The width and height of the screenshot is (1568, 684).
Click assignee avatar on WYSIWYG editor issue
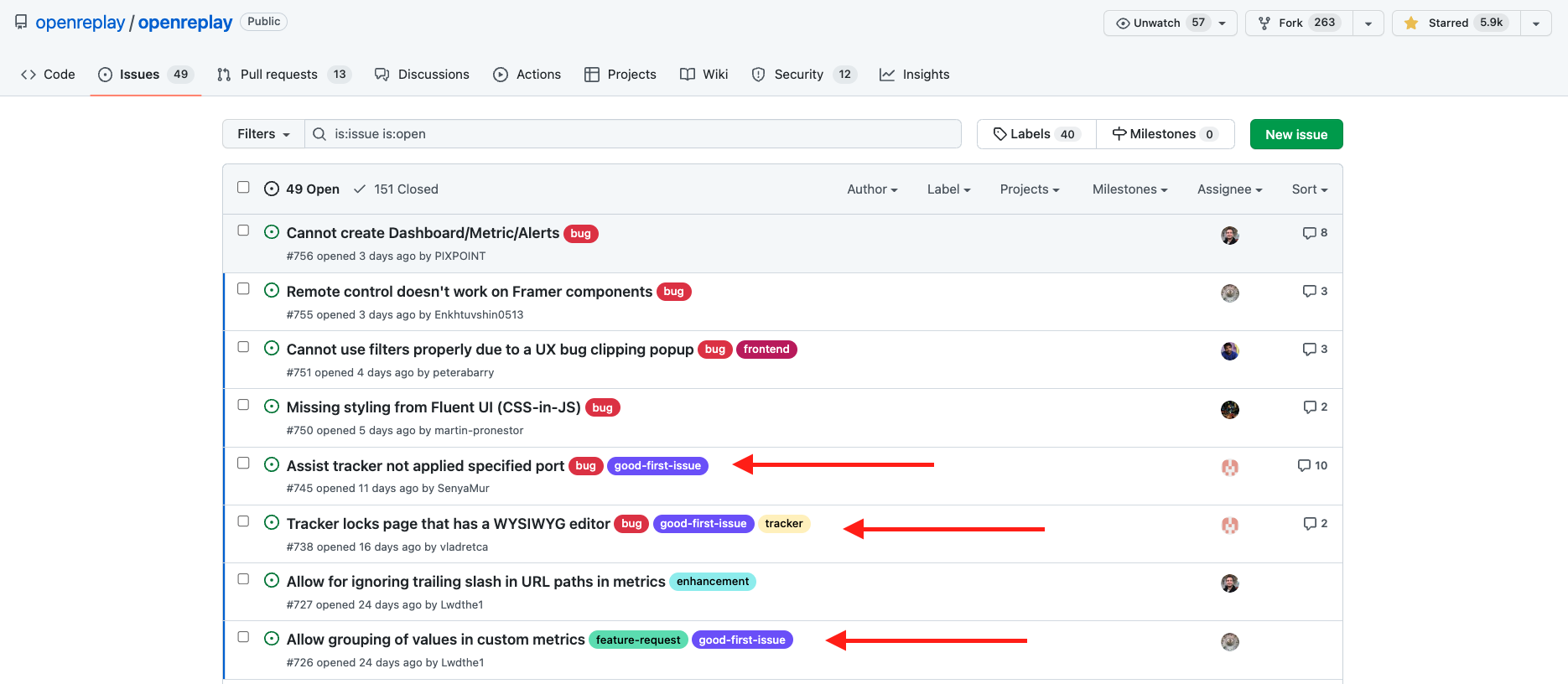coord(1230,526)
